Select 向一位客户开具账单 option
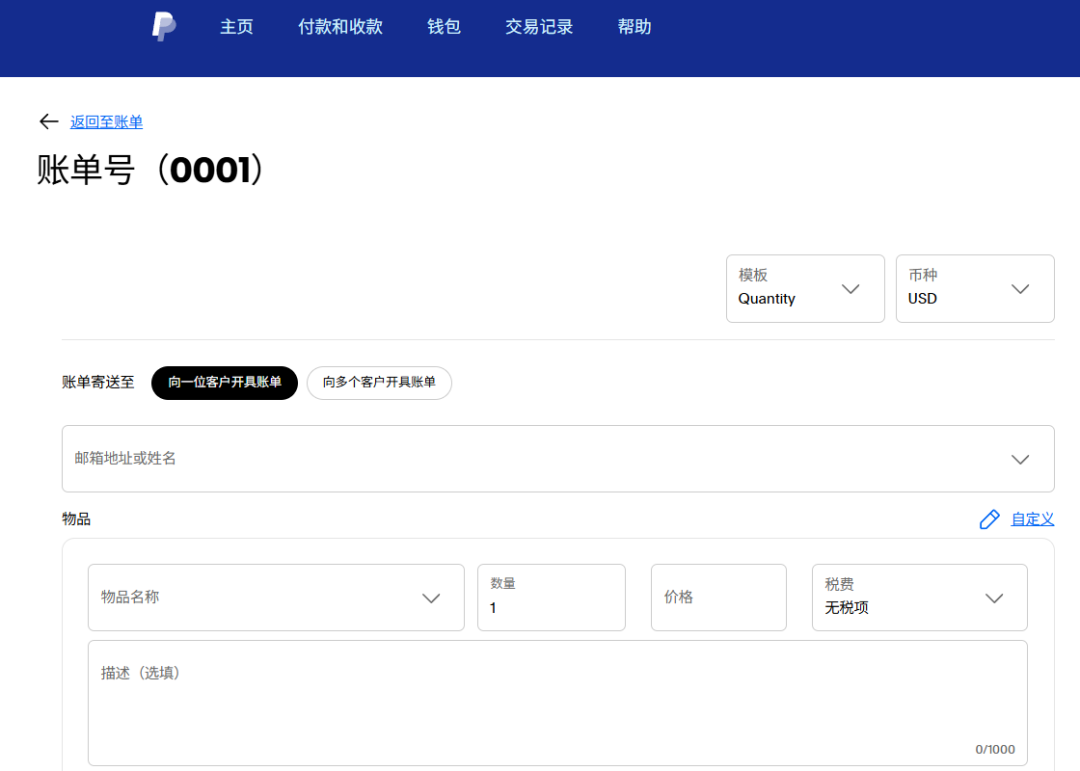This screenshot has height=771, width=1080. click(224, 383)
